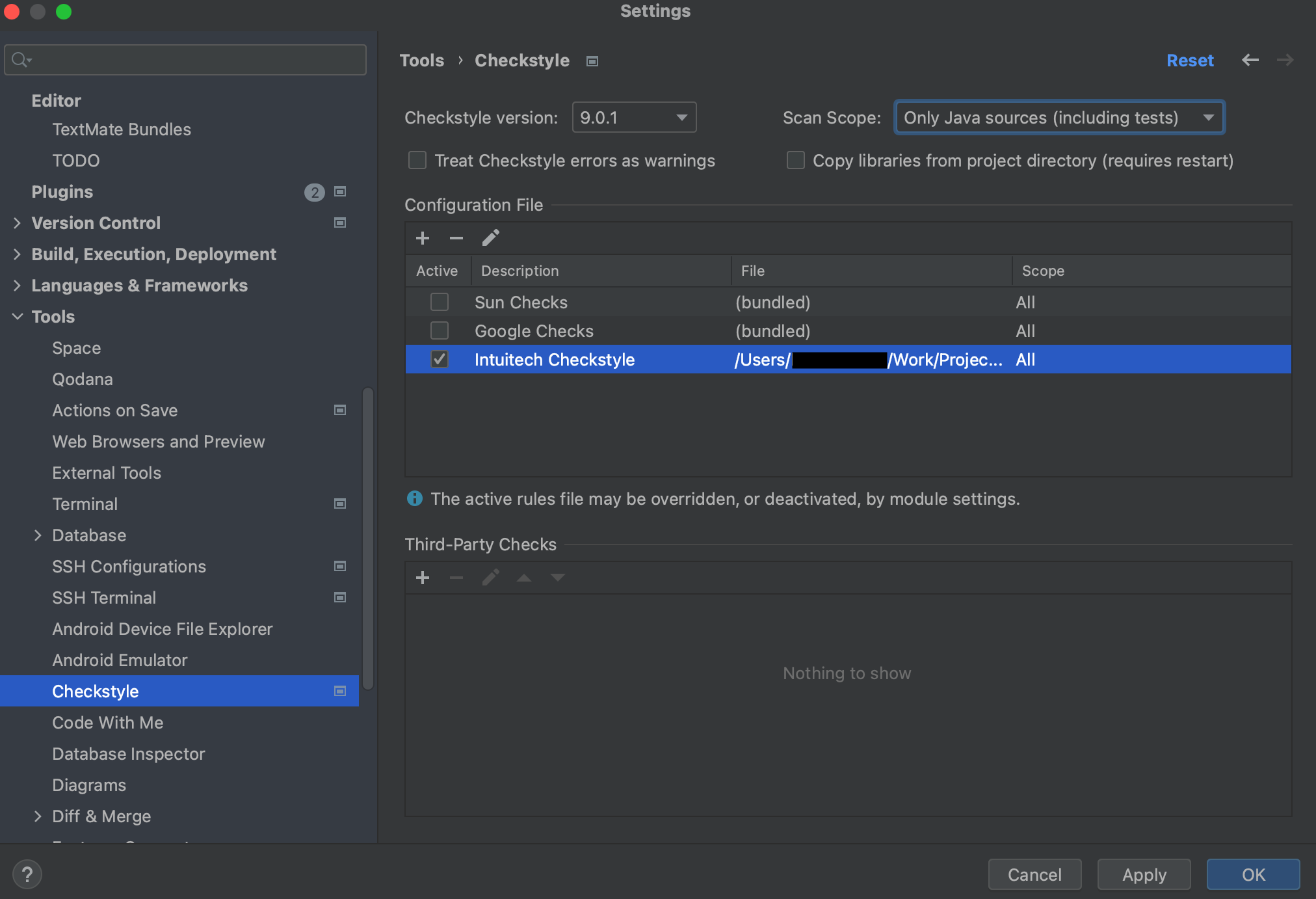Click the Tools breadcrumb
The height and width of the screenshot is (899, 1316).
(421, 60)
